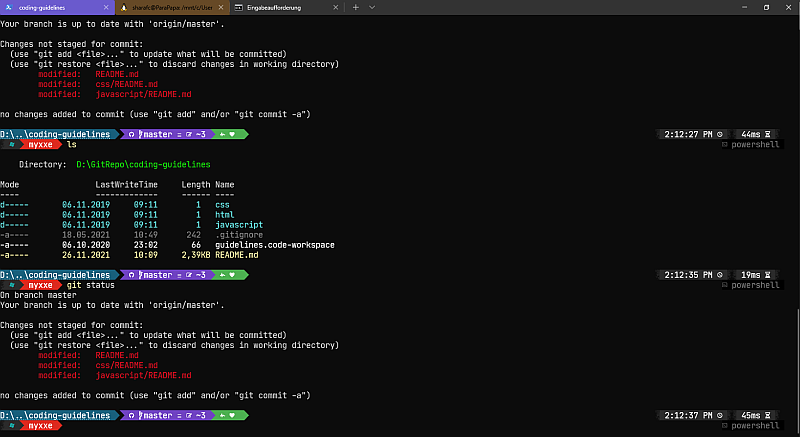Switch to the sharafc@ParaPapar tab
Viewport: 800px width, 437px height.
[x=172, y=8]
